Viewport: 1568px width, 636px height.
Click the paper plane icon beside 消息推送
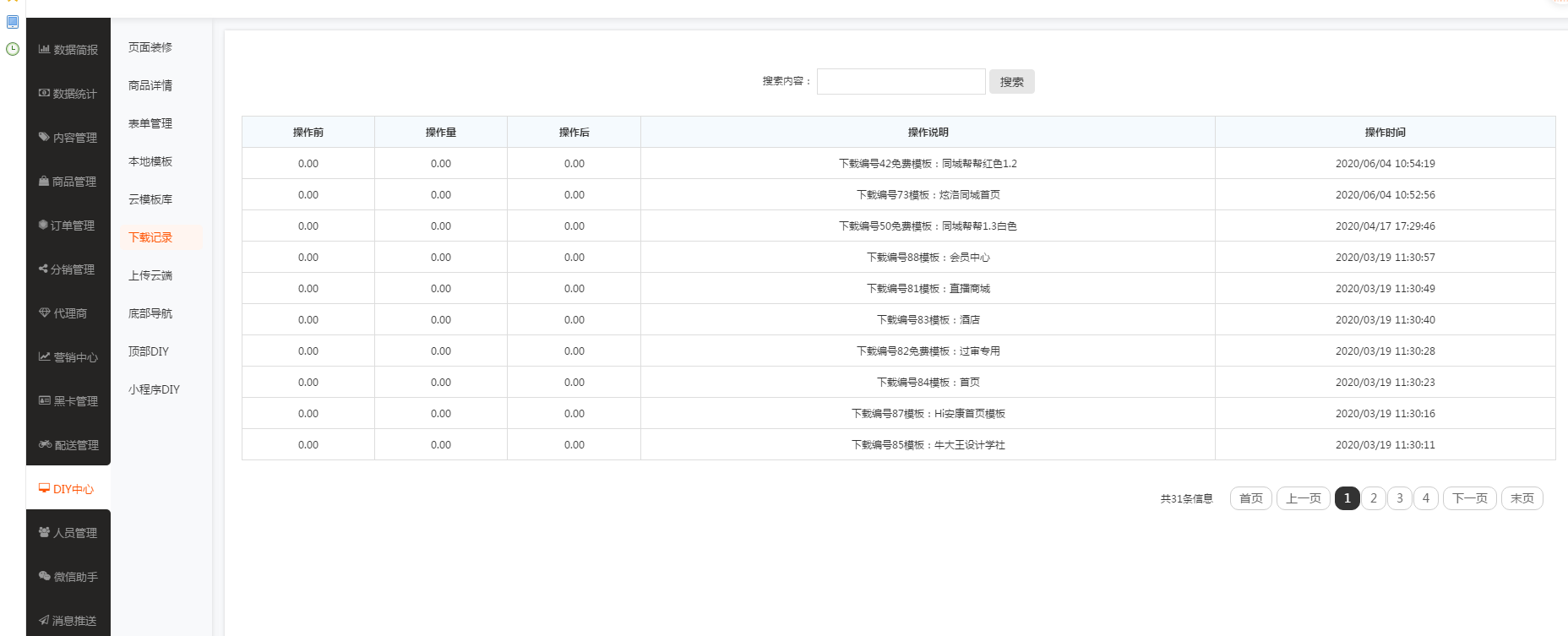[x=44, y=621]
